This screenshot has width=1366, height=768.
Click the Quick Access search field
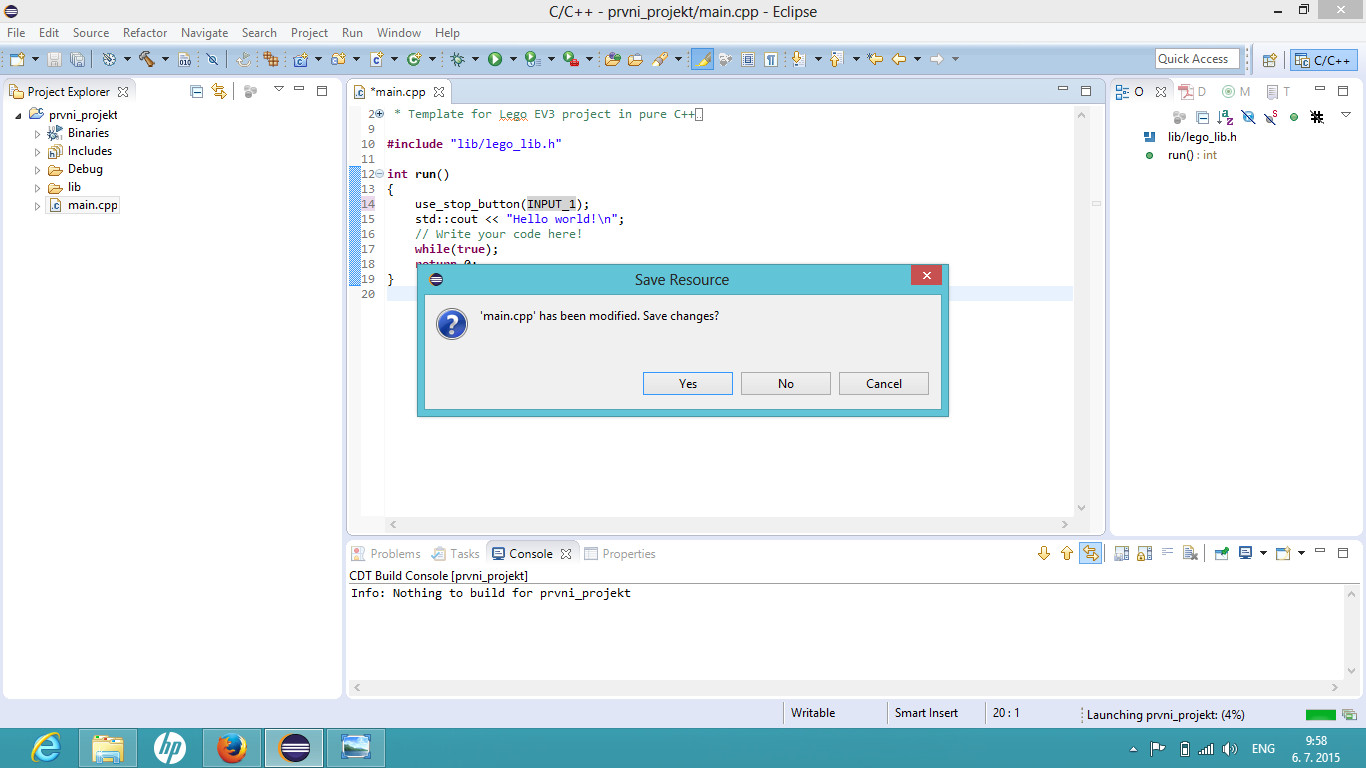[1197, 59]
